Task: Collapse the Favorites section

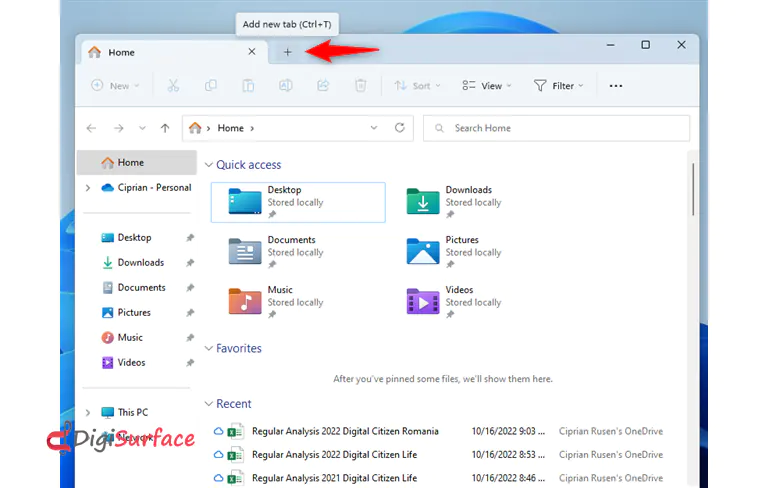Action: tap(209, 348)
